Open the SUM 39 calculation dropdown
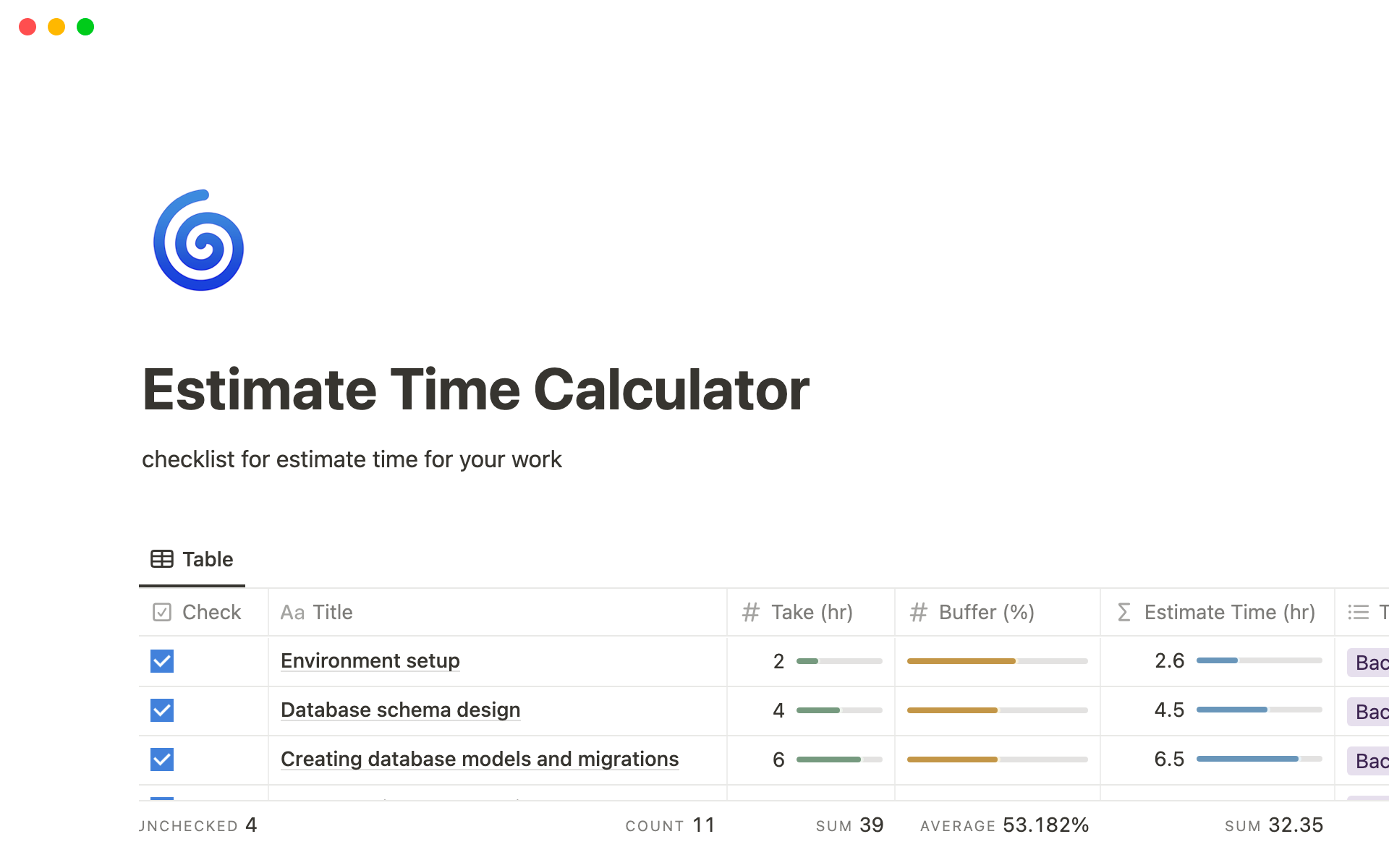This screenshot has height=868, width=1389. 850,825
